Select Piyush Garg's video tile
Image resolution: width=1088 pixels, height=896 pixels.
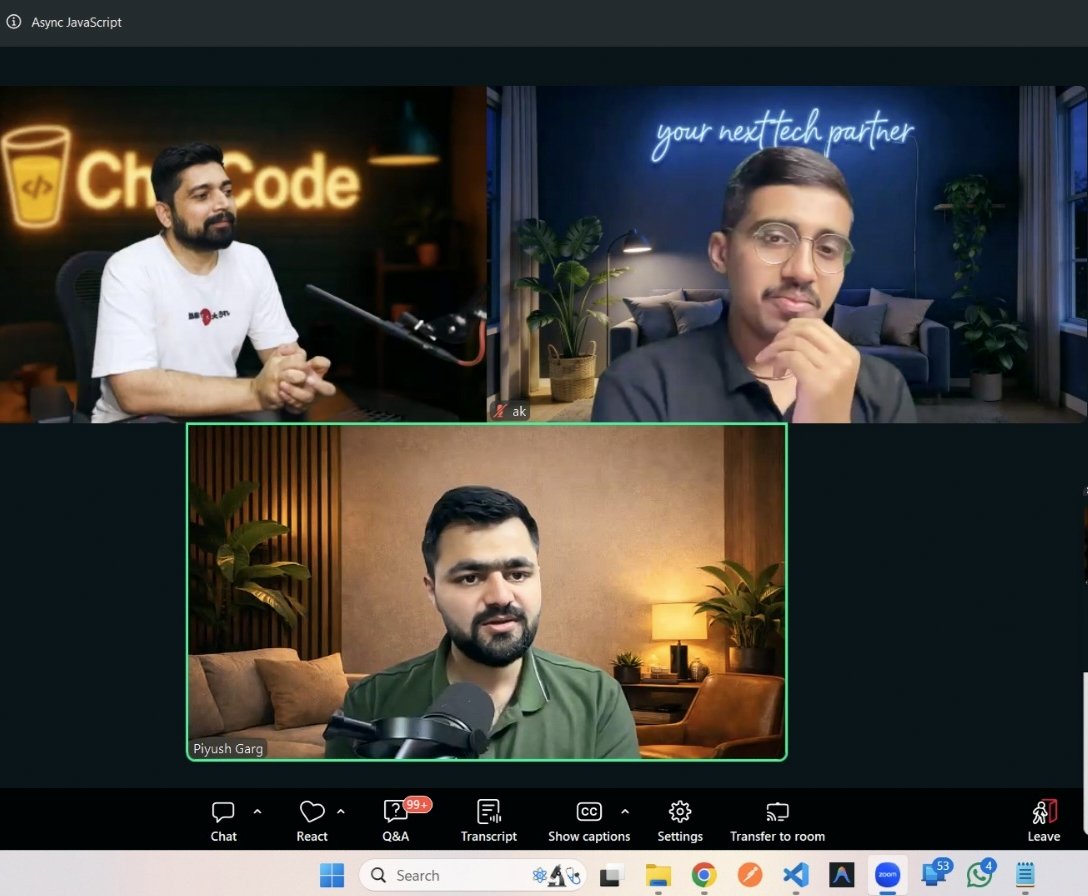click(486, 592)
